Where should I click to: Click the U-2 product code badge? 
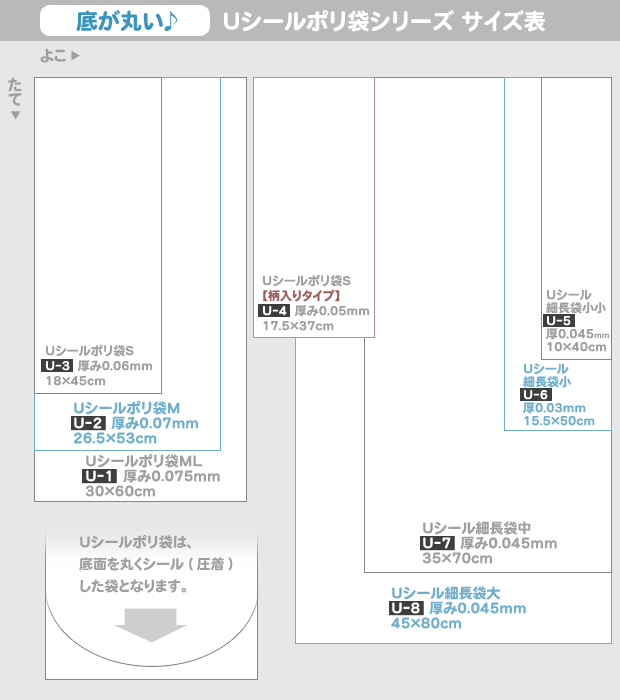(88, 423)
